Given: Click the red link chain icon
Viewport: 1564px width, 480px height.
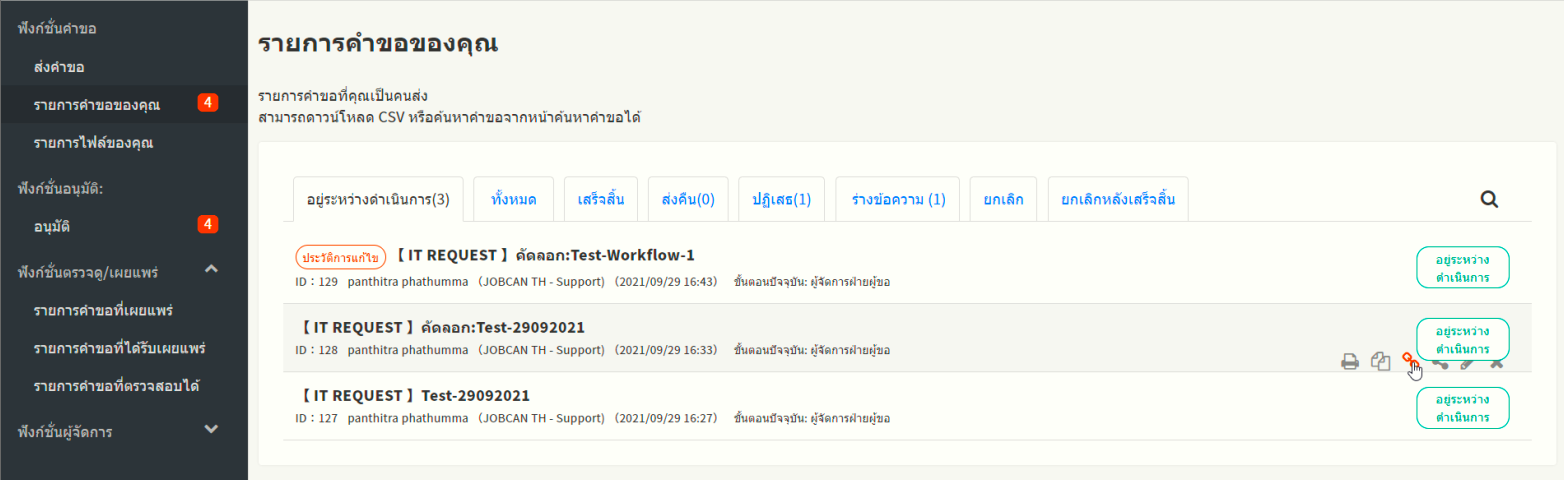Looking at the screenshot, I should point(1409,360).
